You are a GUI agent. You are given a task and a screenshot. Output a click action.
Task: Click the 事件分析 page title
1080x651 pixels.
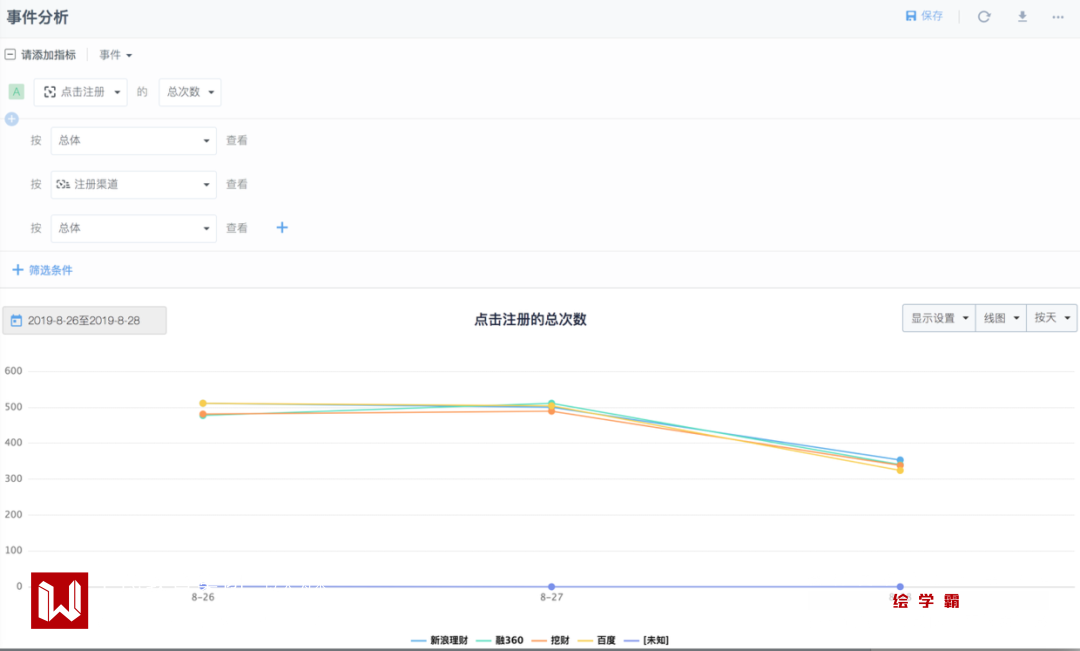(37, 17)
